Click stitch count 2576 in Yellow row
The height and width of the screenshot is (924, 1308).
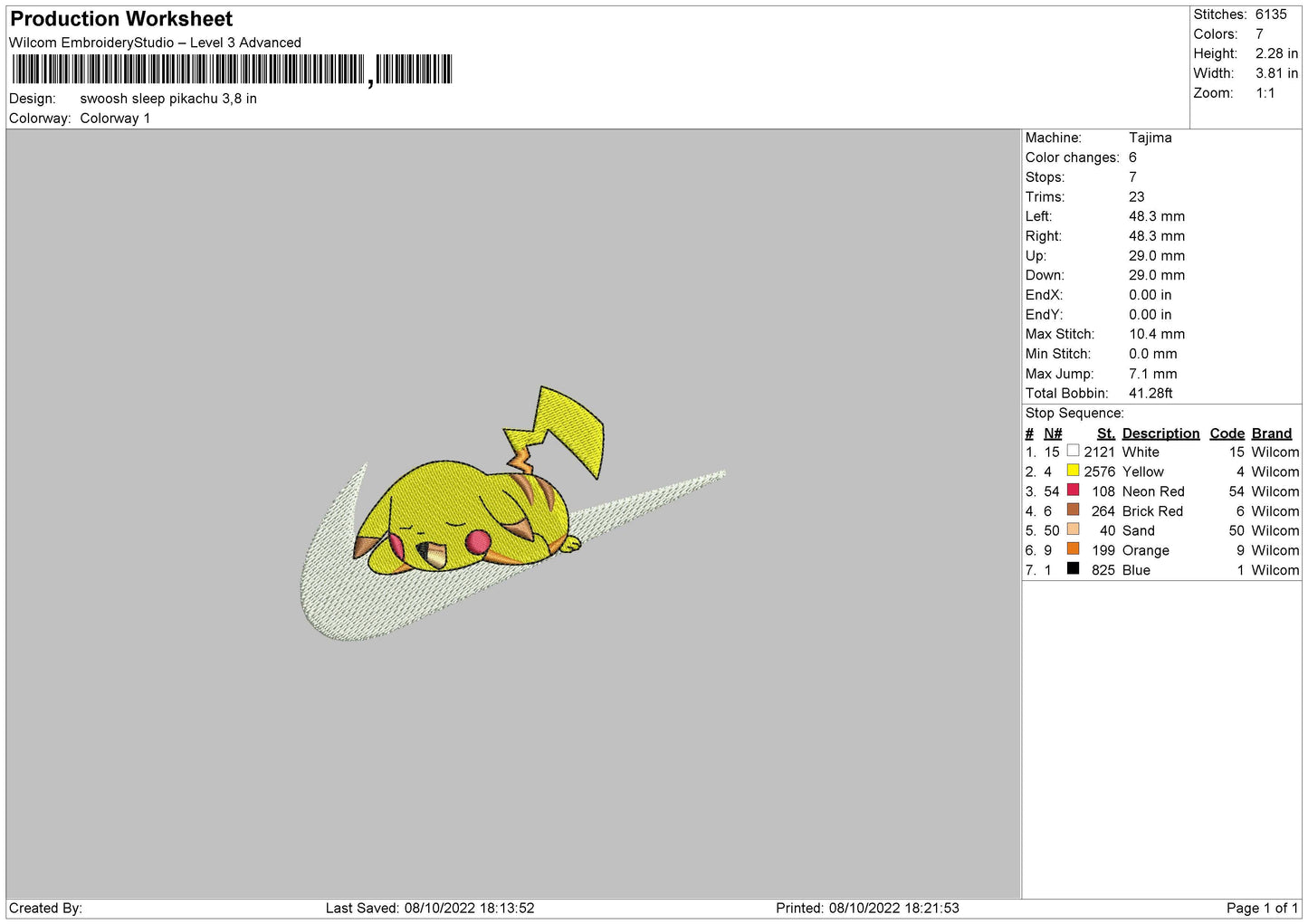[x=1100, y=472]
